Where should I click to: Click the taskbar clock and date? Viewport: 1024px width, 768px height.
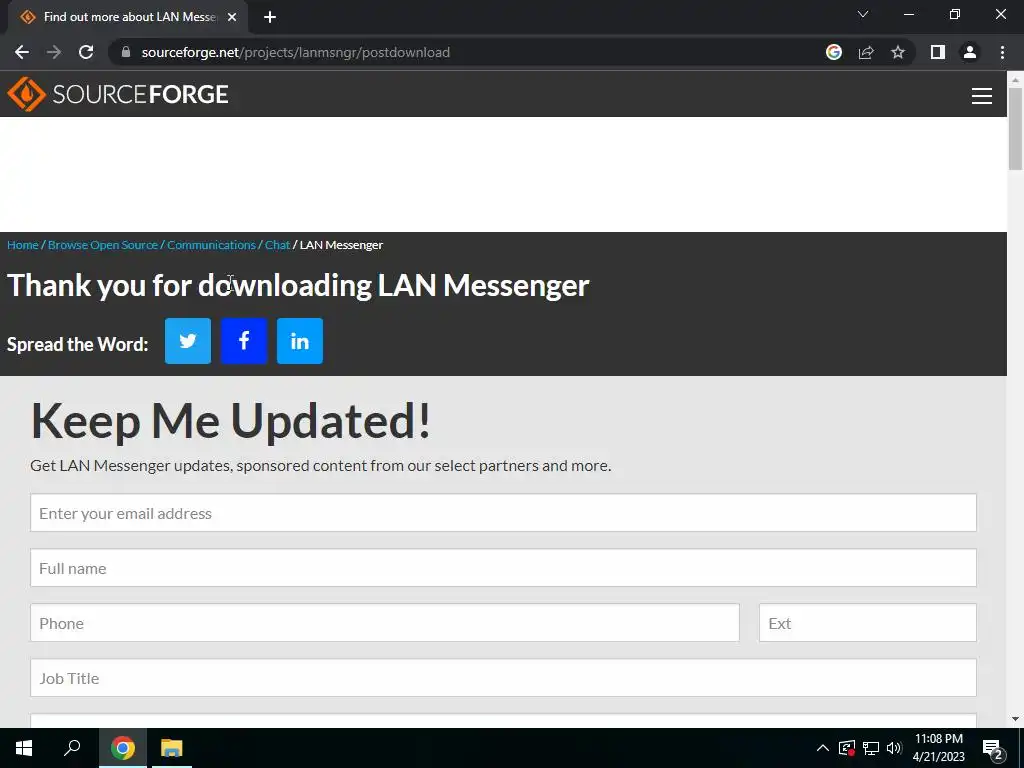938,748
